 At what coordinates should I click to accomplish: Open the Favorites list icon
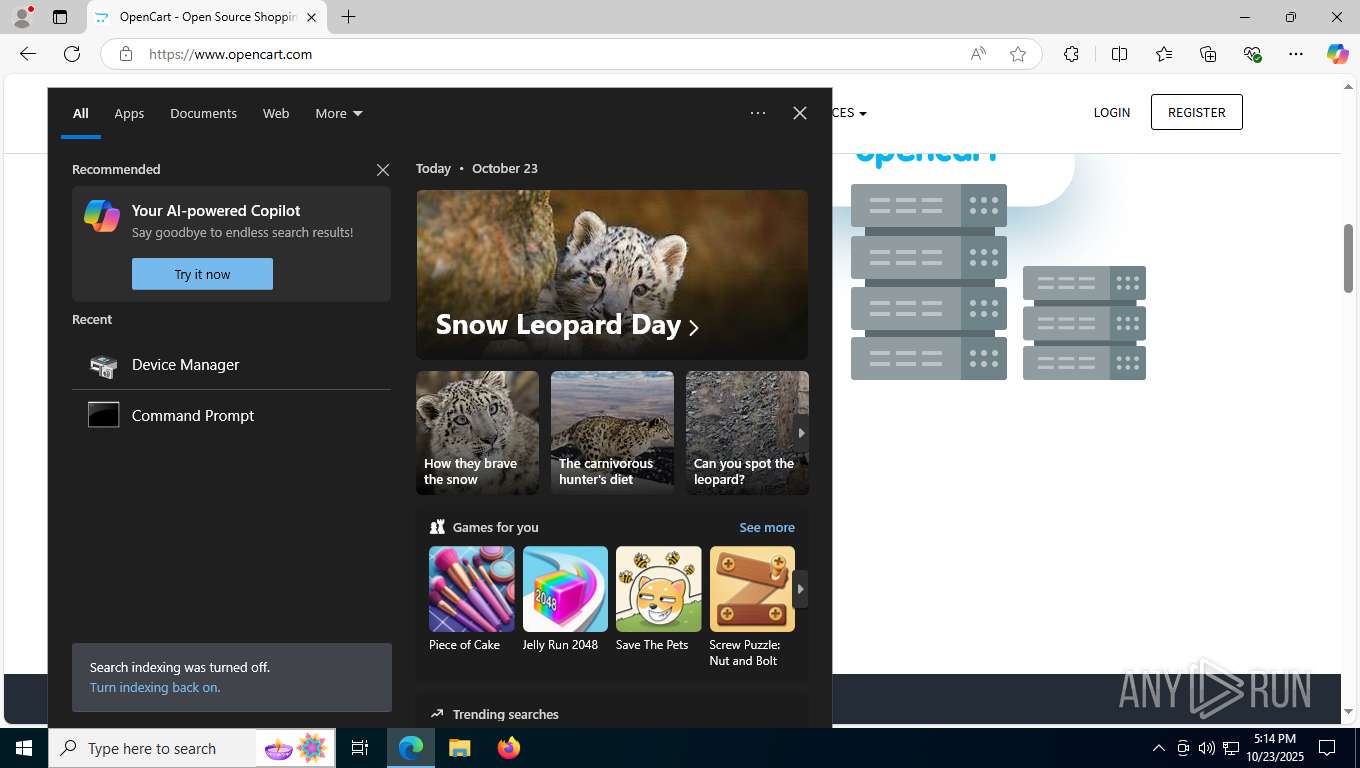click(x=1164, y=54)
